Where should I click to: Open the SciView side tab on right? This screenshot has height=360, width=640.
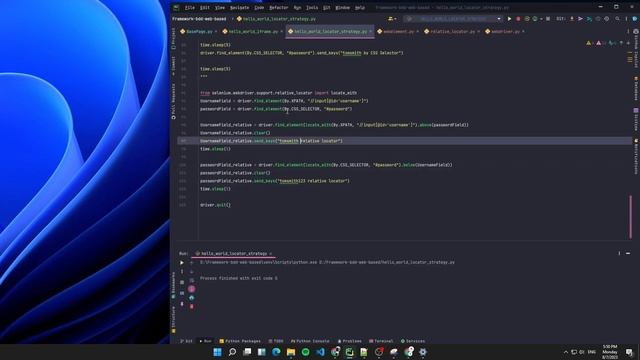(636, 119)
